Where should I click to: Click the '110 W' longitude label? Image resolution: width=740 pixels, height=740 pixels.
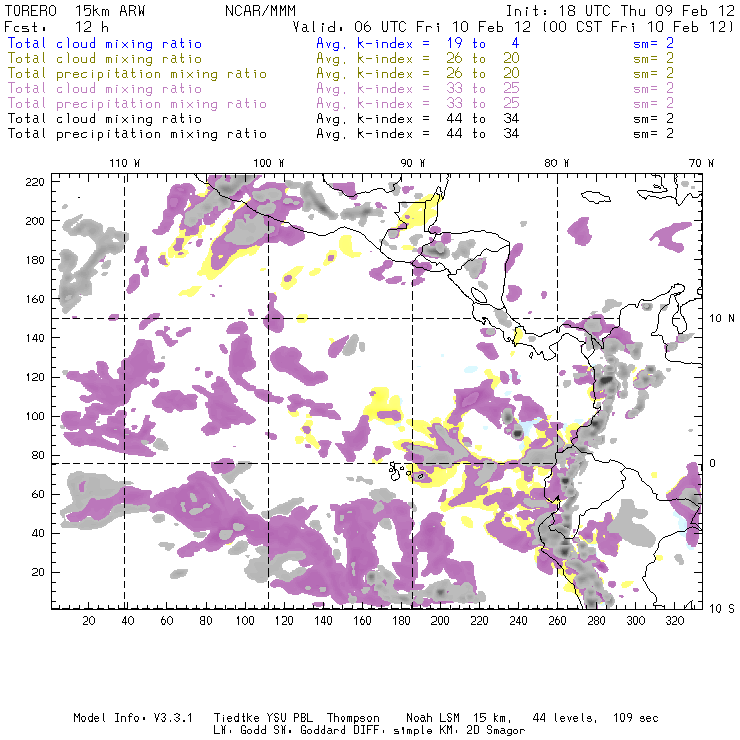click(125, 163)
